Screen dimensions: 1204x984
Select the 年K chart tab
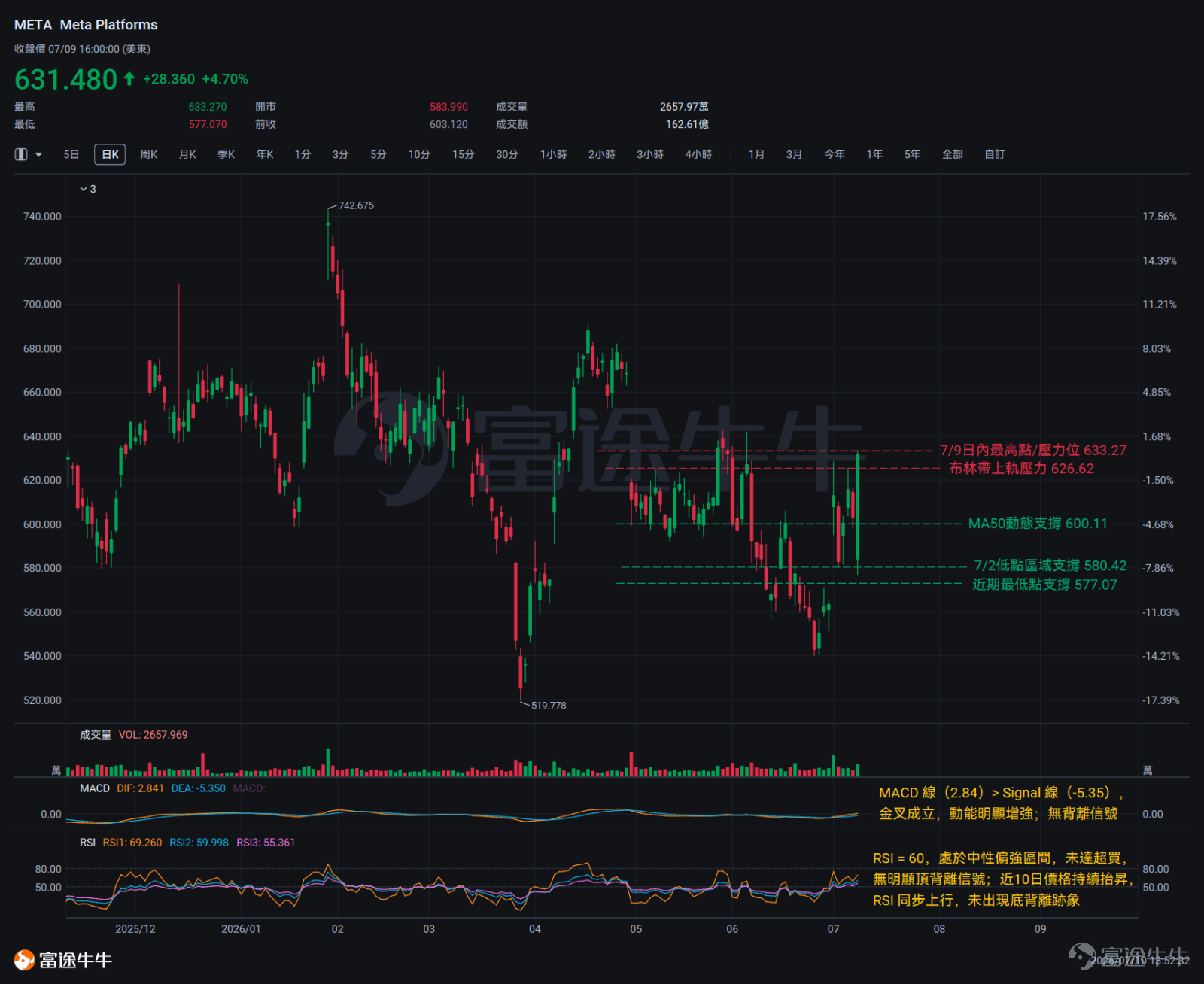[265, 154]
